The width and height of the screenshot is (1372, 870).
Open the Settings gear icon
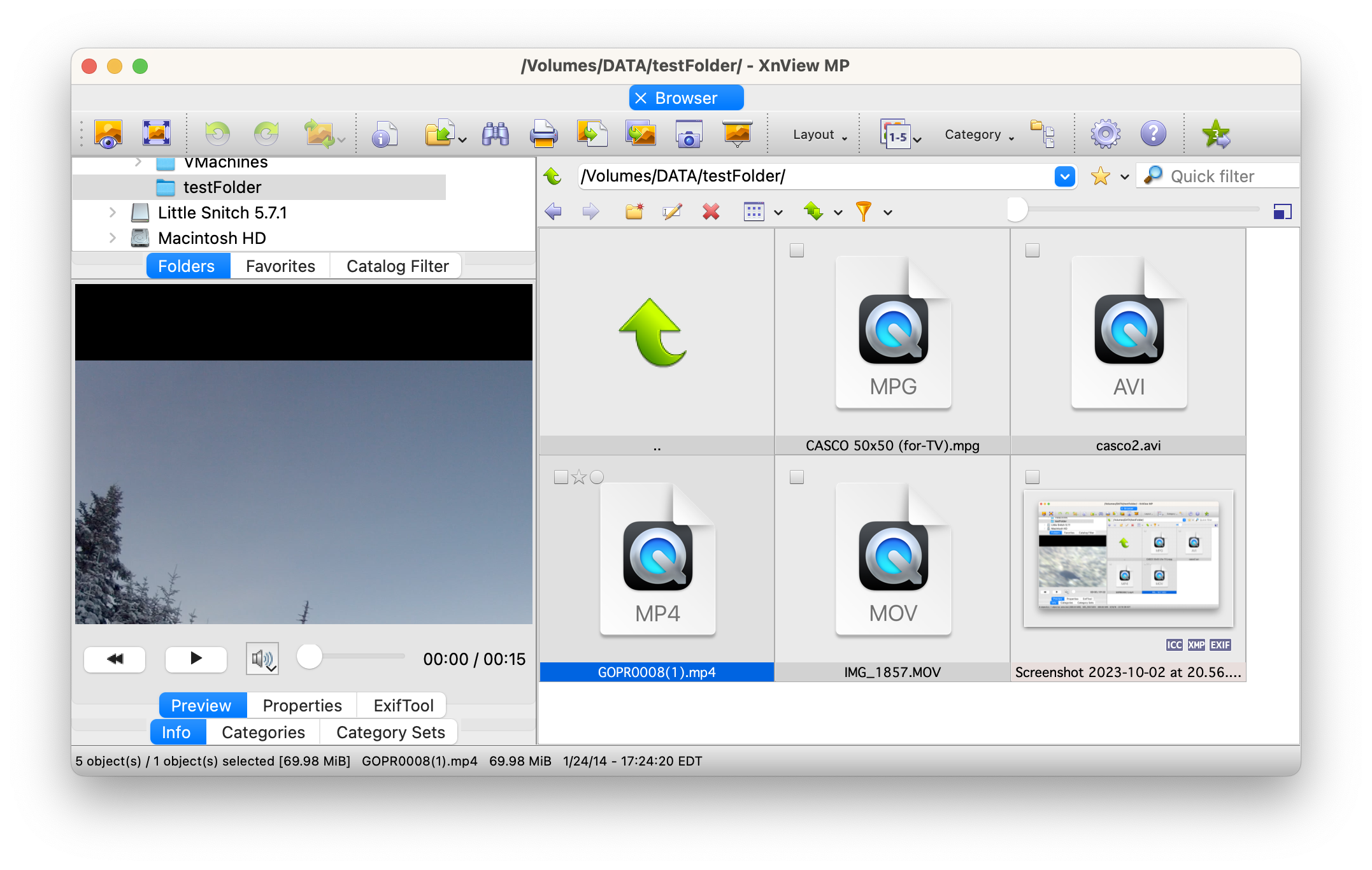pos(1105,134)
